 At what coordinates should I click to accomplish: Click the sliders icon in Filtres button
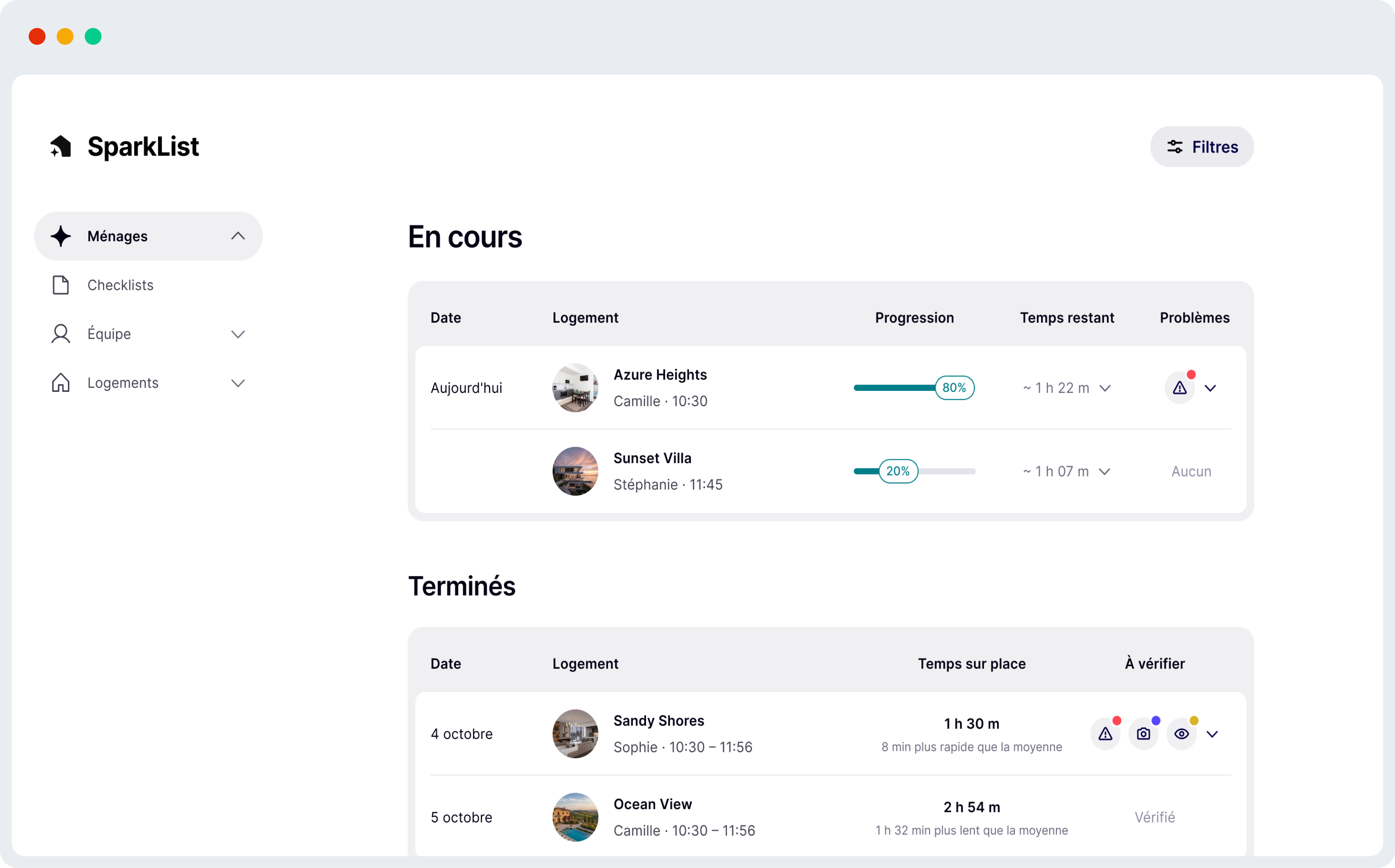click(x=1175, y=147)
